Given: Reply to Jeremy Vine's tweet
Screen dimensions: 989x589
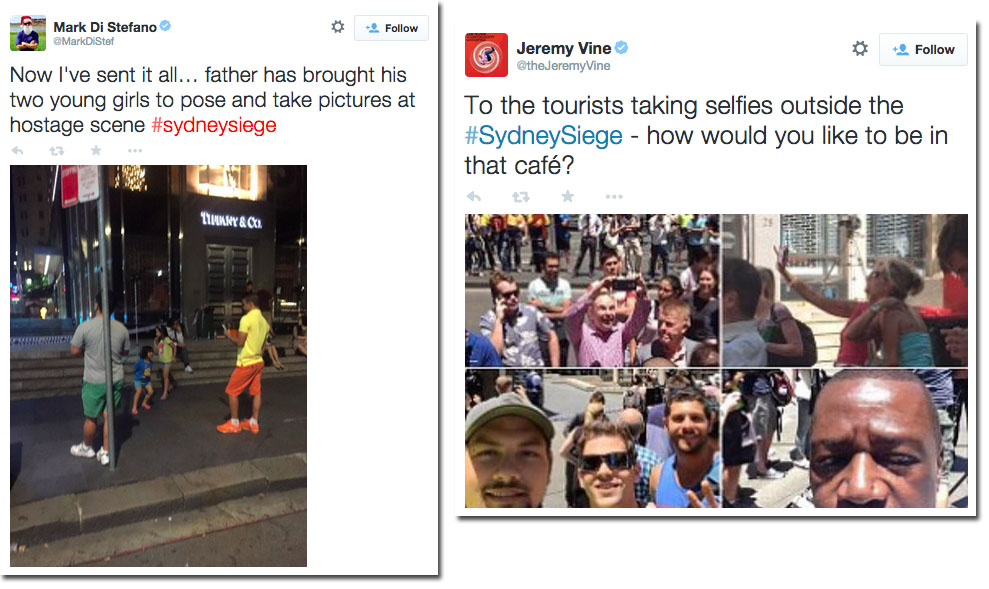Looking at the screenshot, I should tap(474, 197).
